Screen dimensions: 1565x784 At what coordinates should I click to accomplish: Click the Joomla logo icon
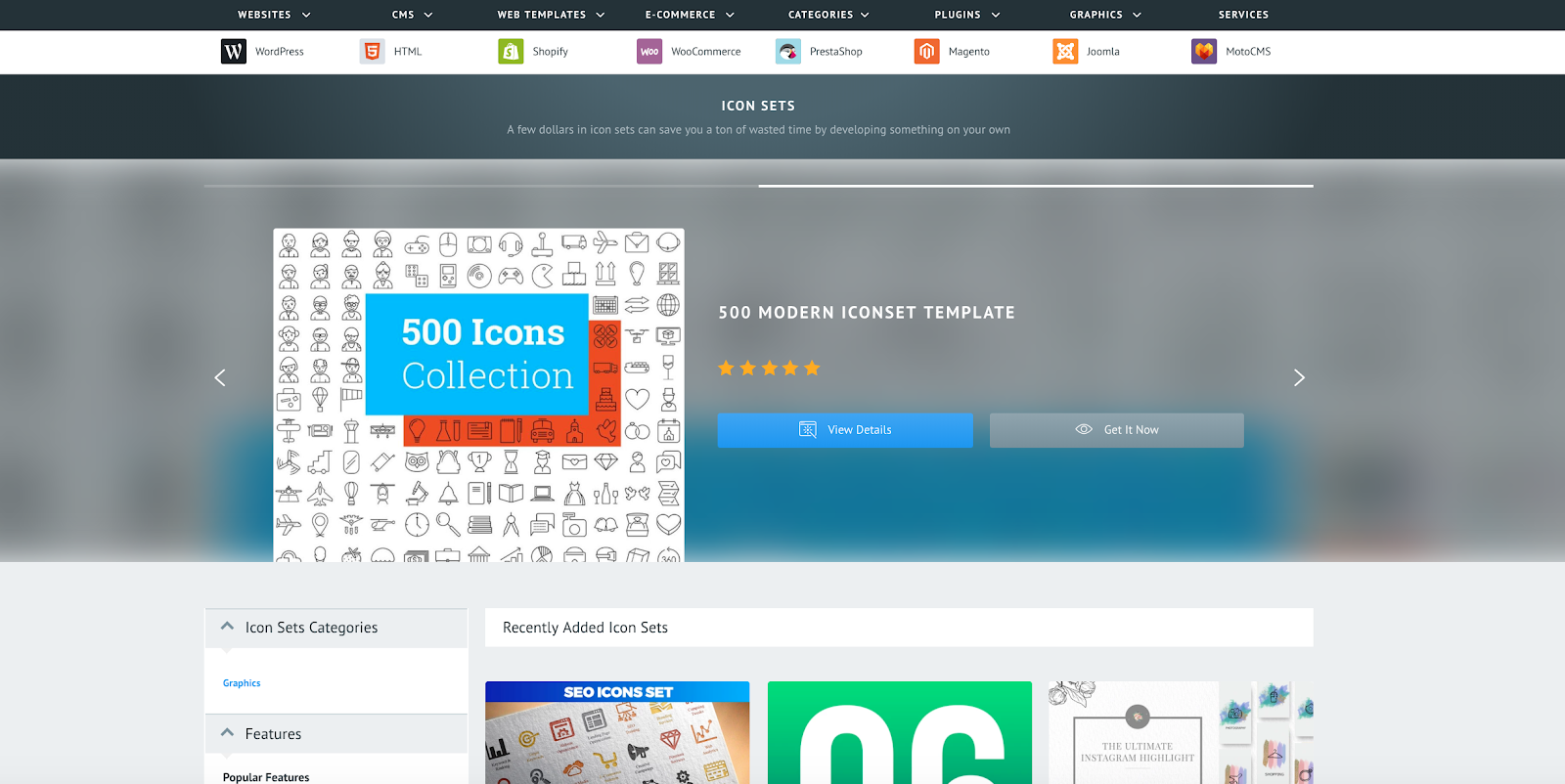tap(1065, 52)
